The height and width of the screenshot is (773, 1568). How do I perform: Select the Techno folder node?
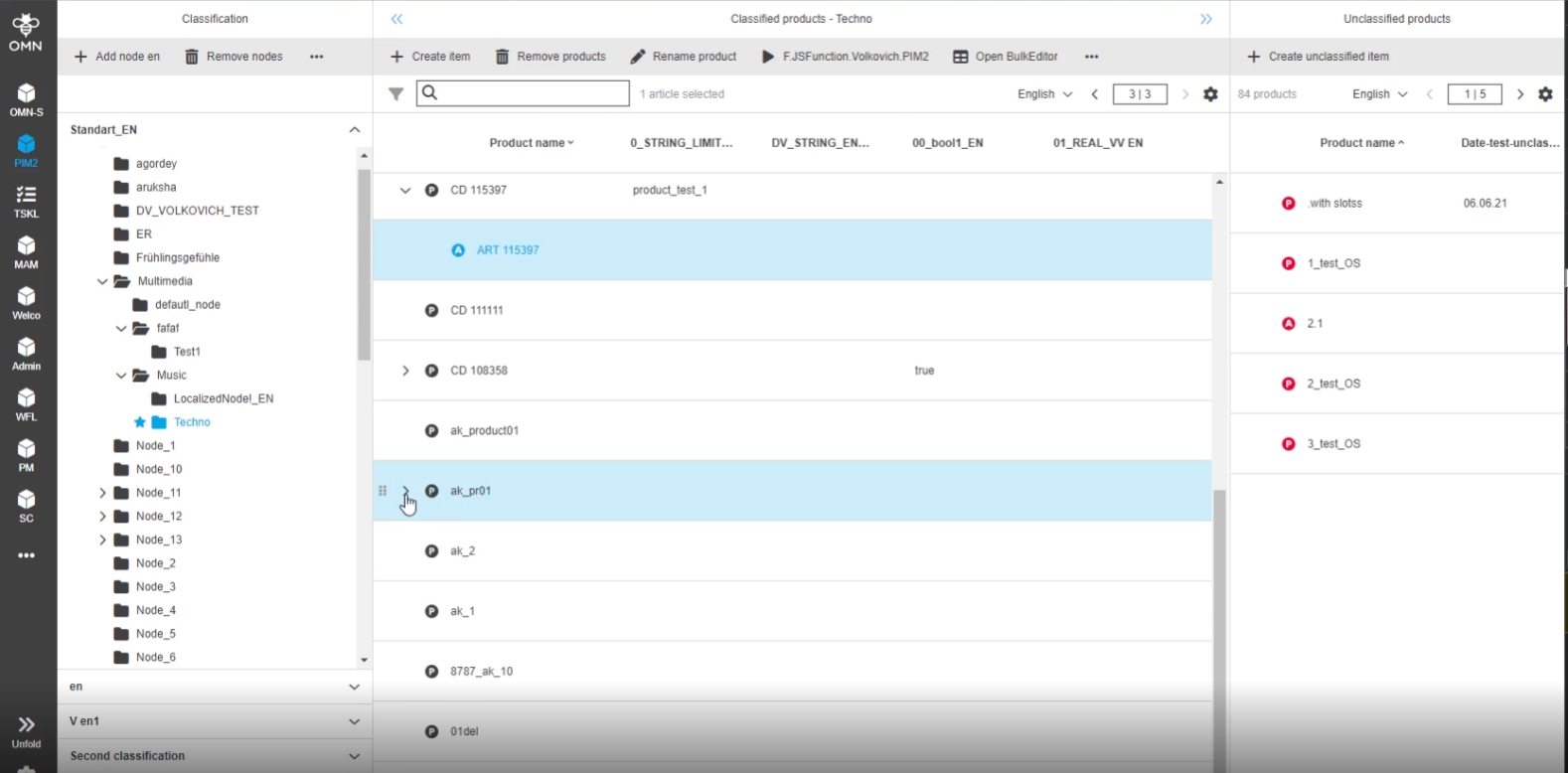click(192, 422)
